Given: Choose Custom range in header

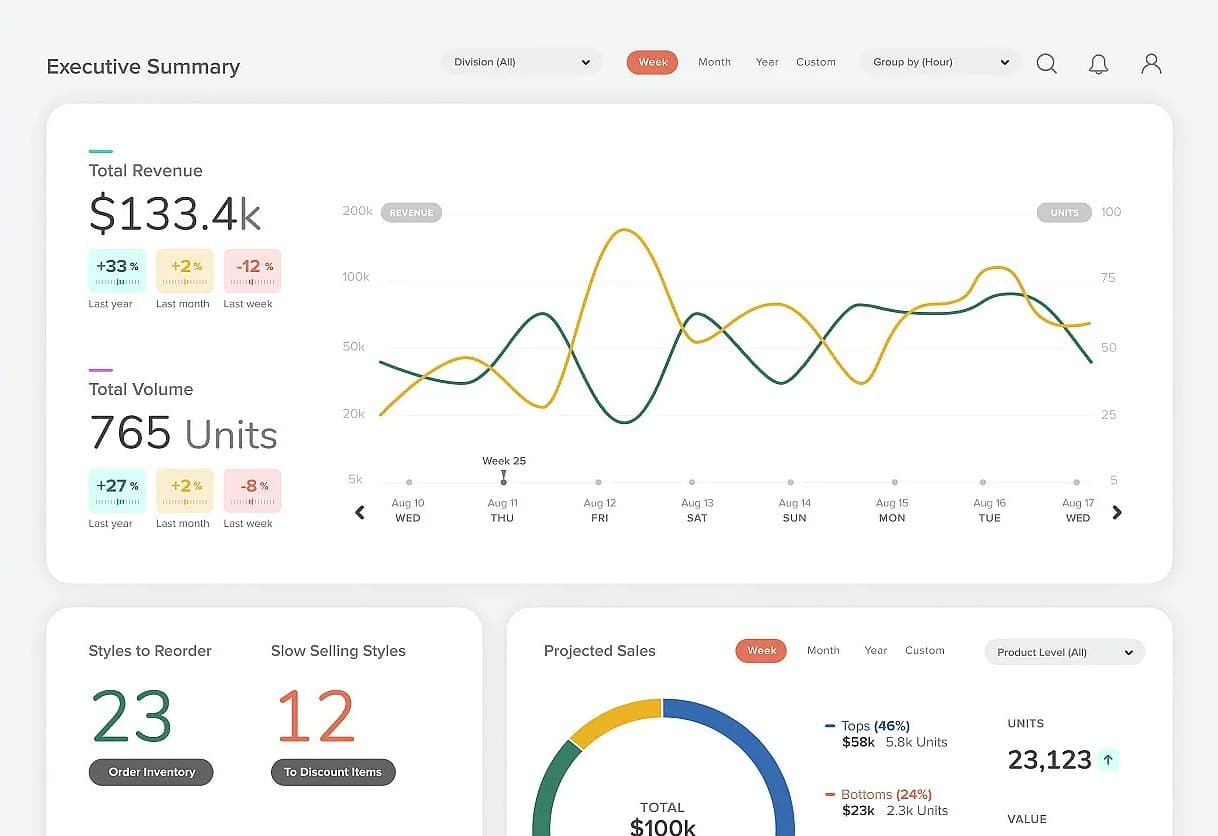Looking at the screenshot, I should click(816, 62).
